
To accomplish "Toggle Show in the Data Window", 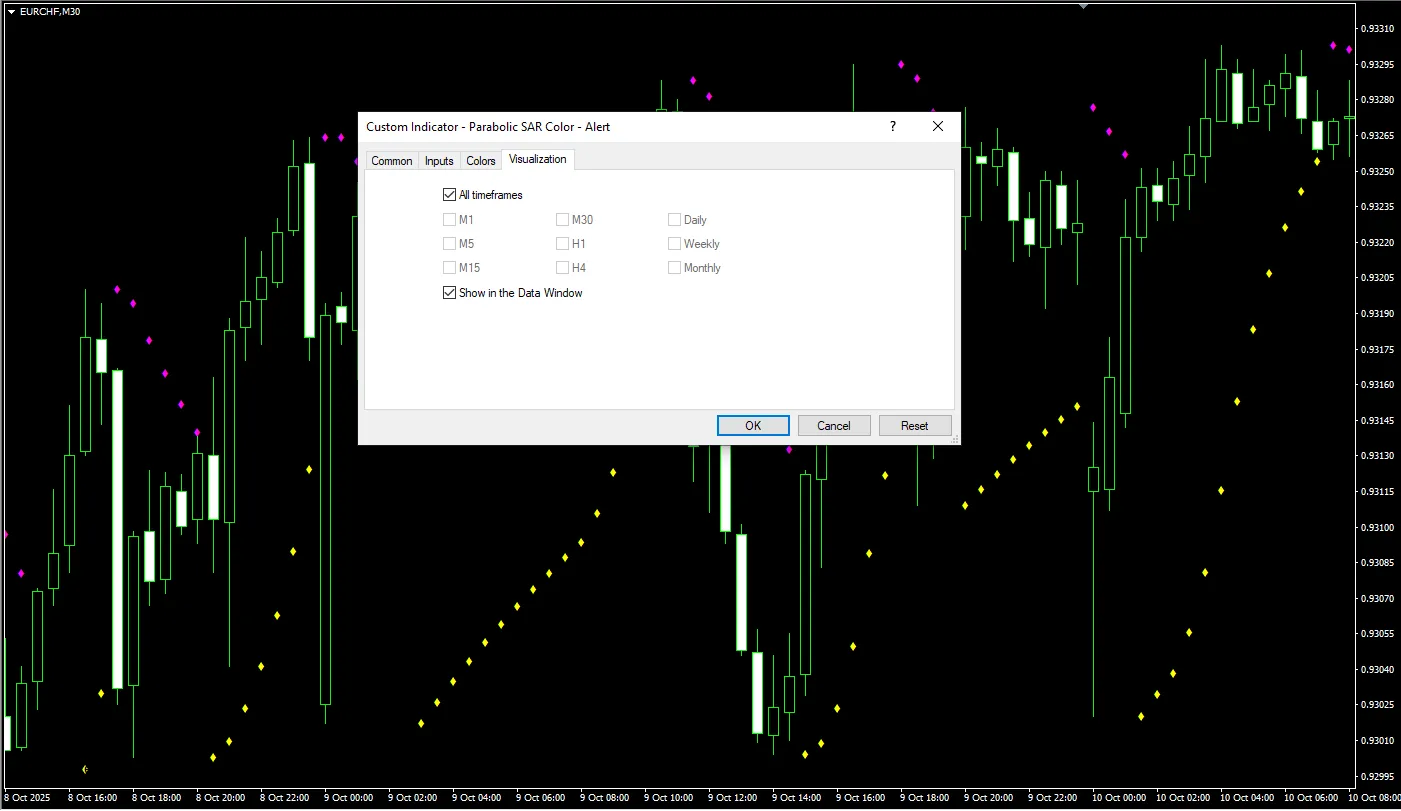I will [449, 293].
